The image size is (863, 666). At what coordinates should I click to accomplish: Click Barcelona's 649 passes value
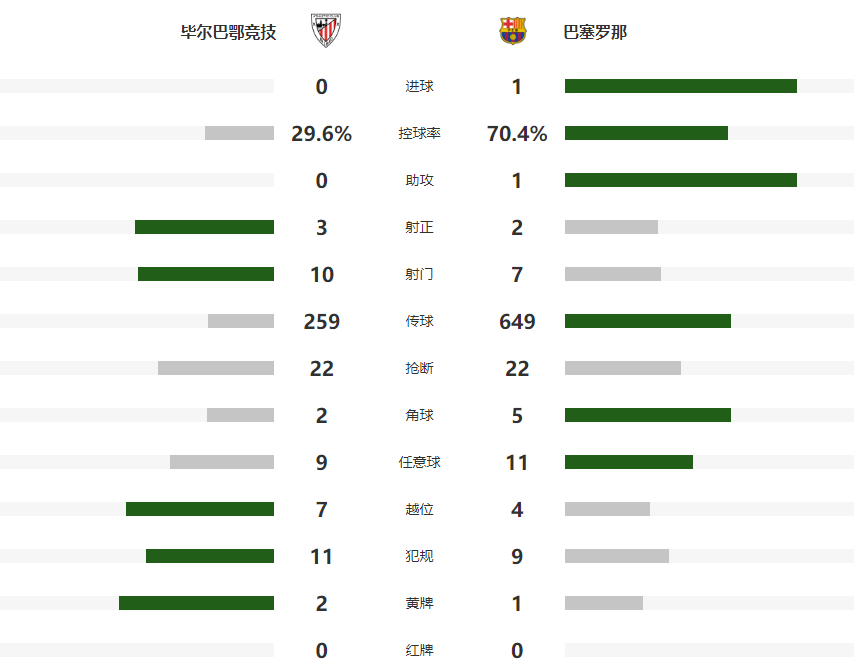pos(517,322)
